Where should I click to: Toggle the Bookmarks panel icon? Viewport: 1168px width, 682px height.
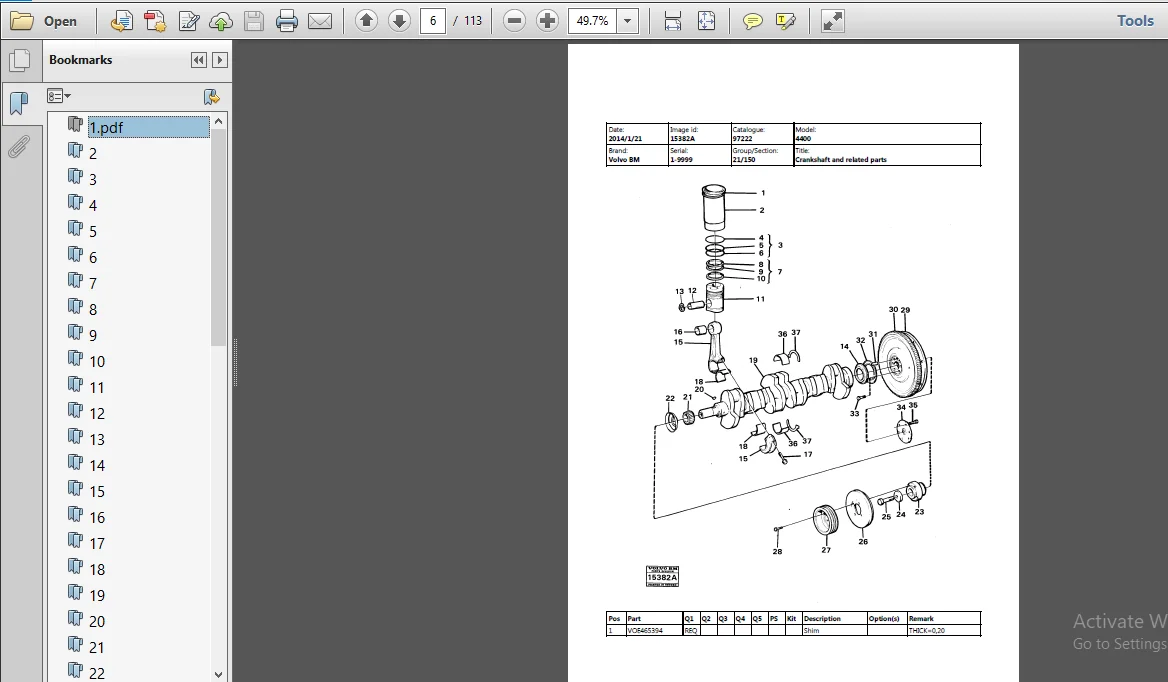point(19,103)
